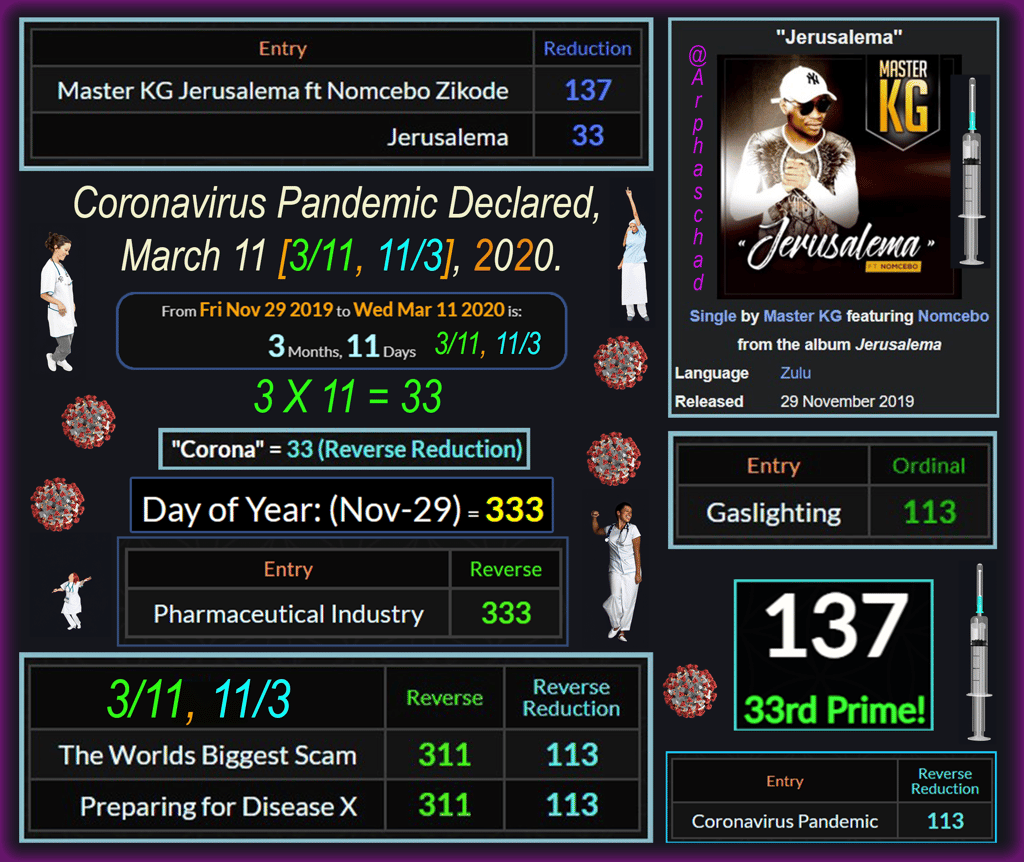Select the '33' reduction value for Jerusalema
The width and height of the screenshot is (1024, 862).
(588, 136)
